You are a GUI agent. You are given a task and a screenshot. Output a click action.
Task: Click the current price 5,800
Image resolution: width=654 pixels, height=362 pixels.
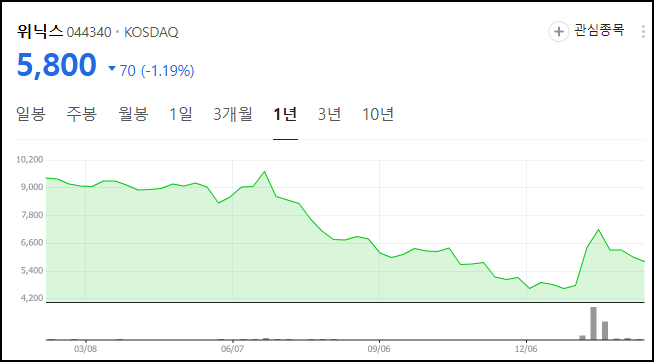tap(56, 66)
